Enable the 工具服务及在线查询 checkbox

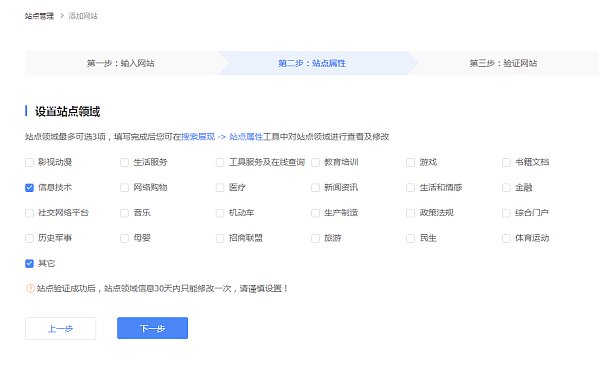[220, 162]
